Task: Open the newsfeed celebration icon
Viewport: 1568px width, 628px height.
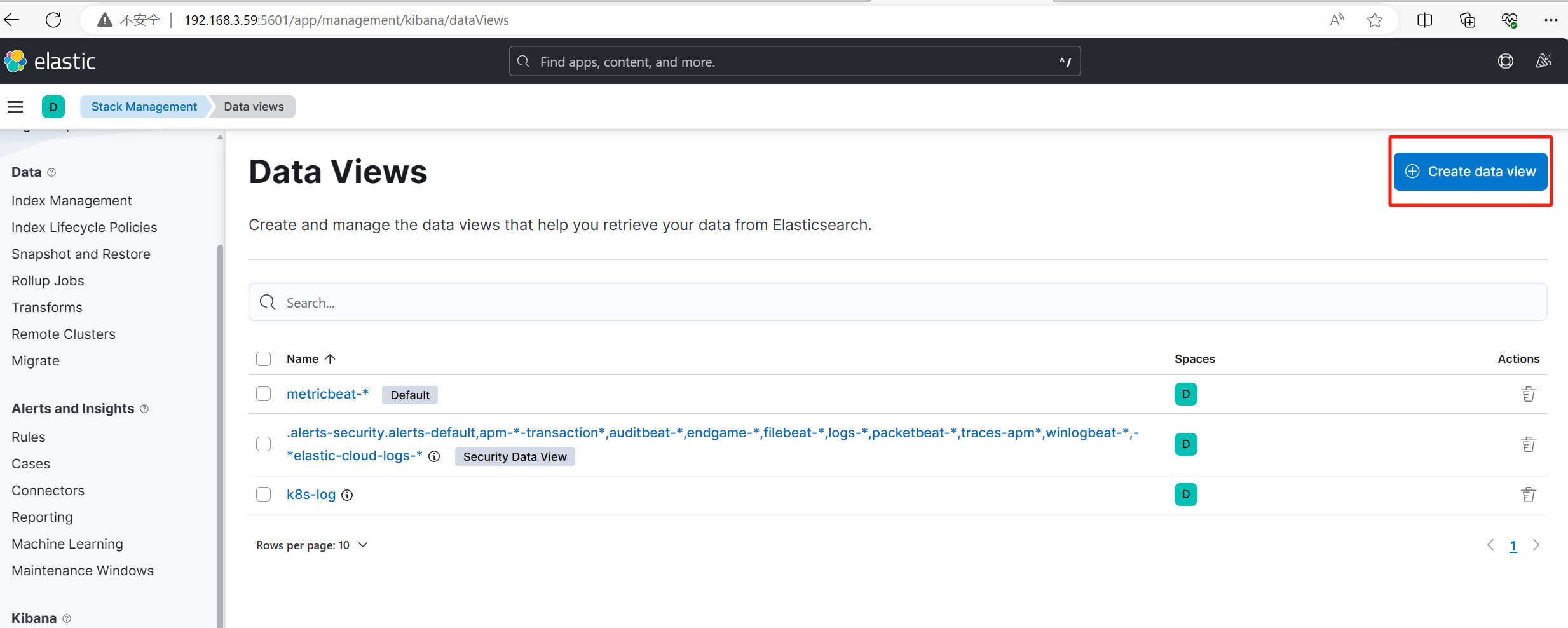Action: click(x=1543, y=62)
